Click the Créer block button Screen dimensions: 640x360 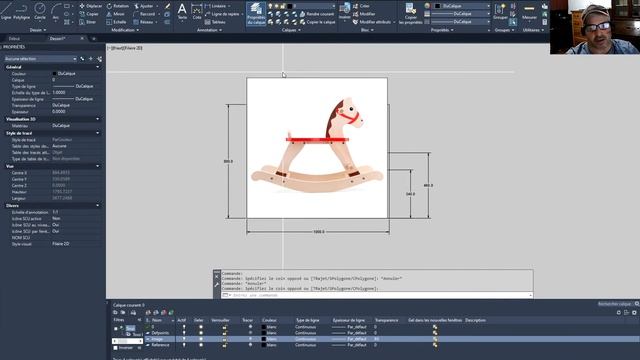click(x=361, y=6)
